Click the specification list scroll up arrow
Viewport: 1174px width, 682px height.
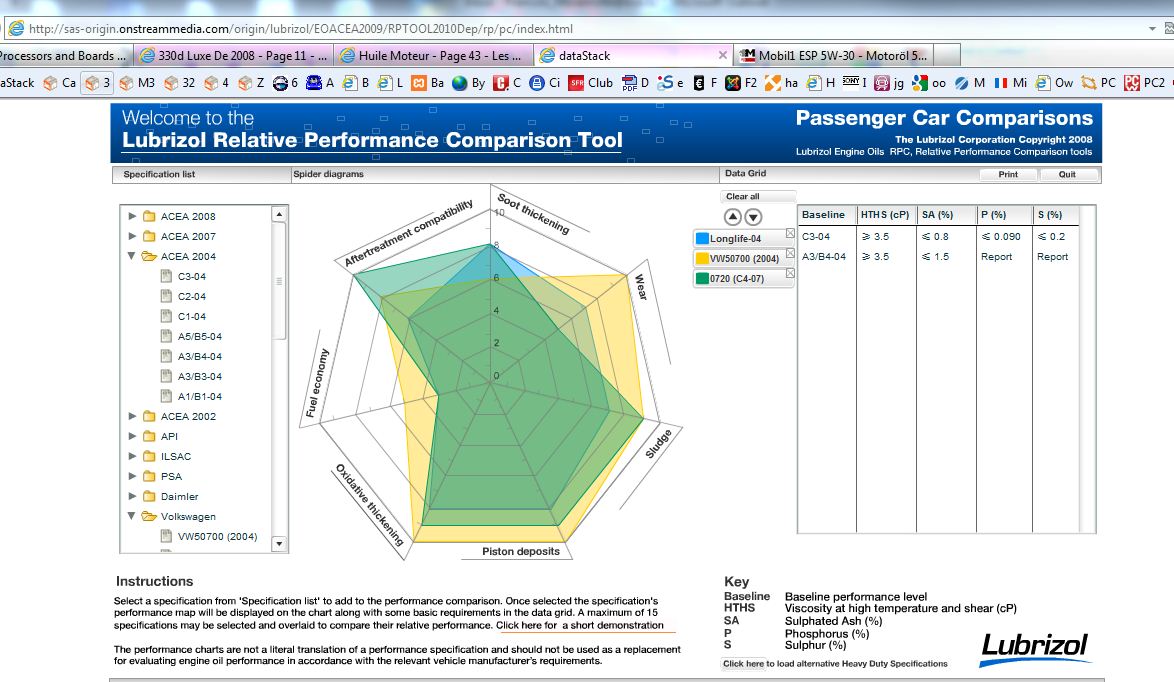[279, 214]
